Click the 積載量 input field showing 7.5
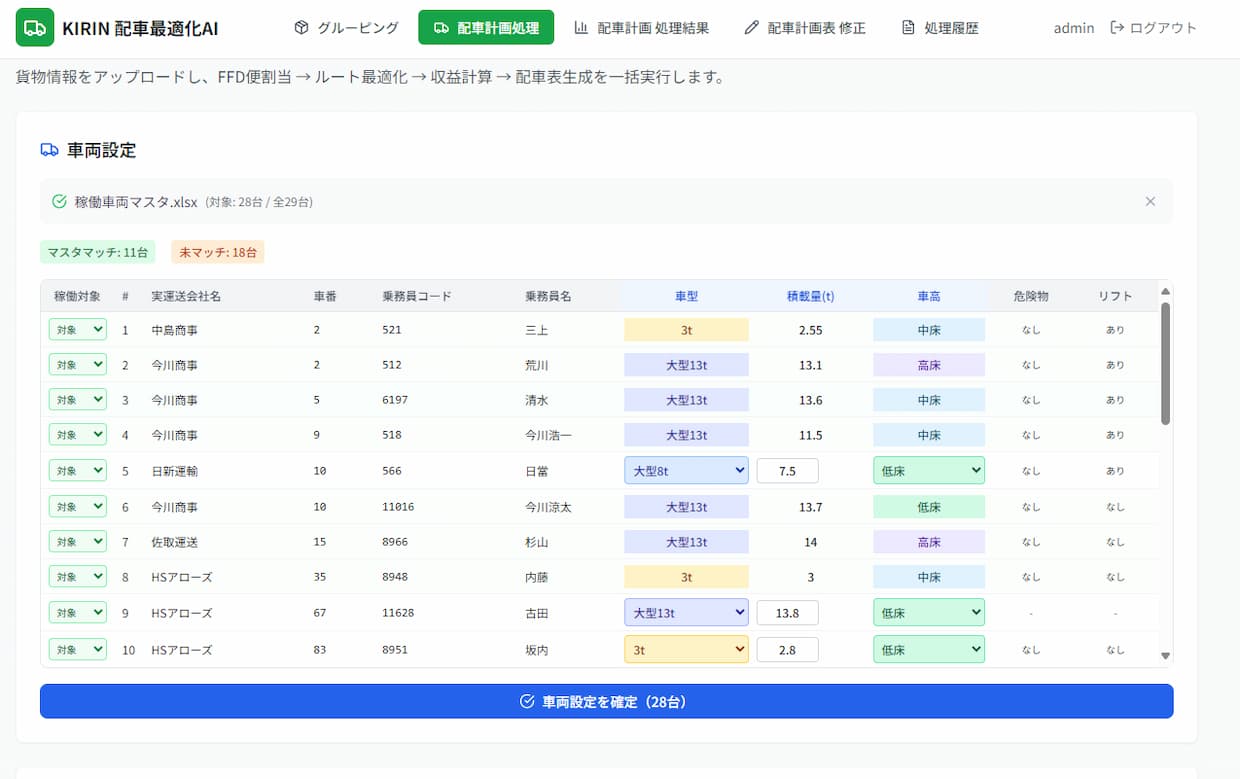The image size is (1240, 779). [x=787, y=470]
